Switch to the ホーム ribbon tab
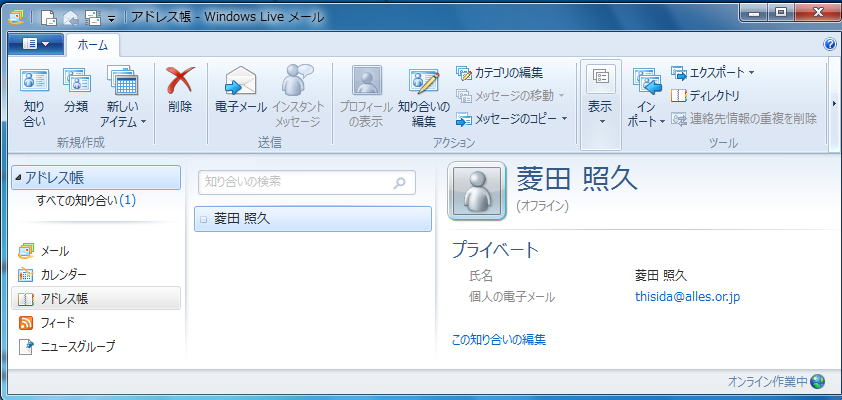Viewport: 842px width, 400px height. [92, 45]
